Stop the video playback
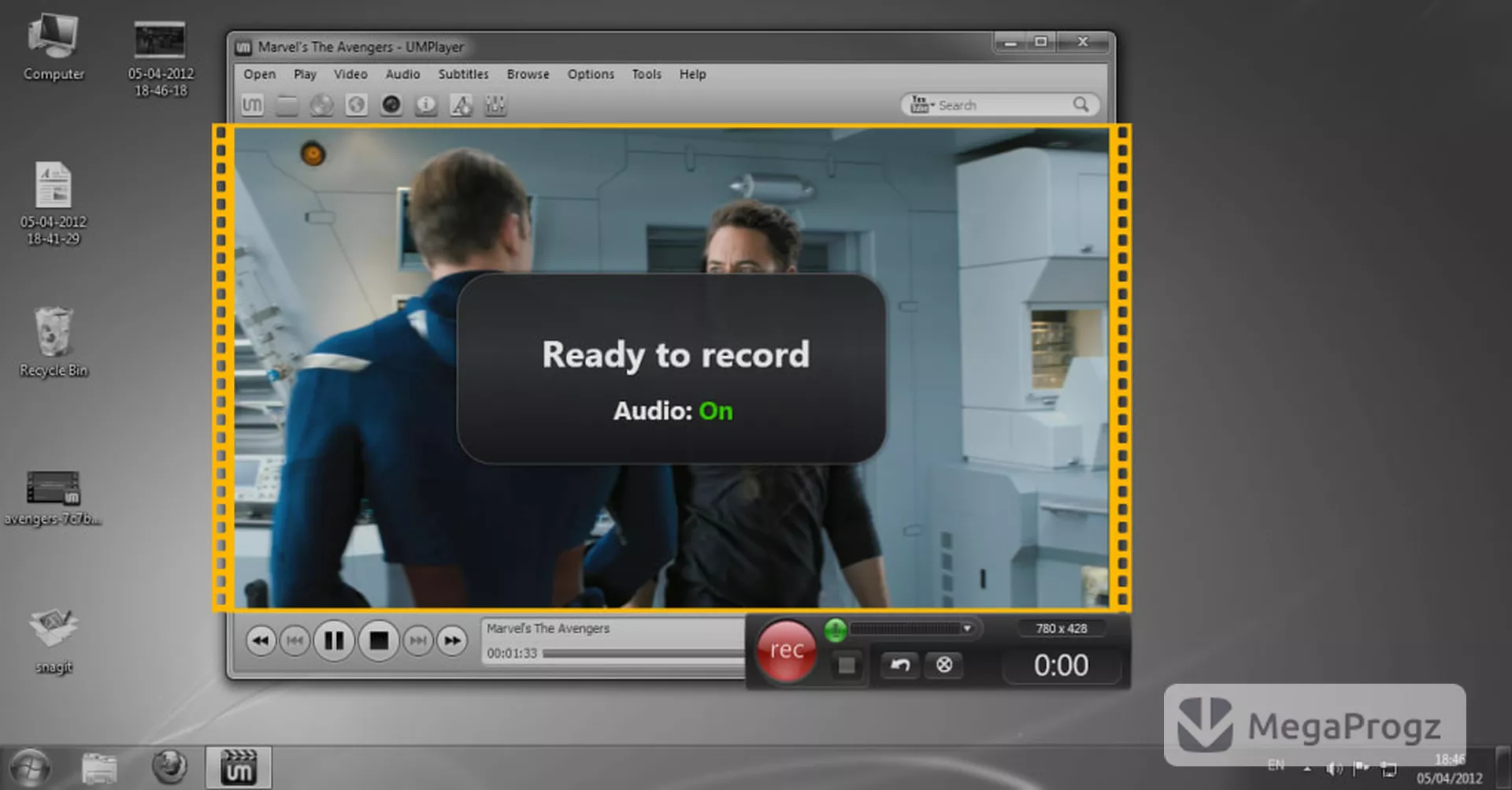 click(x=379, y=641)
